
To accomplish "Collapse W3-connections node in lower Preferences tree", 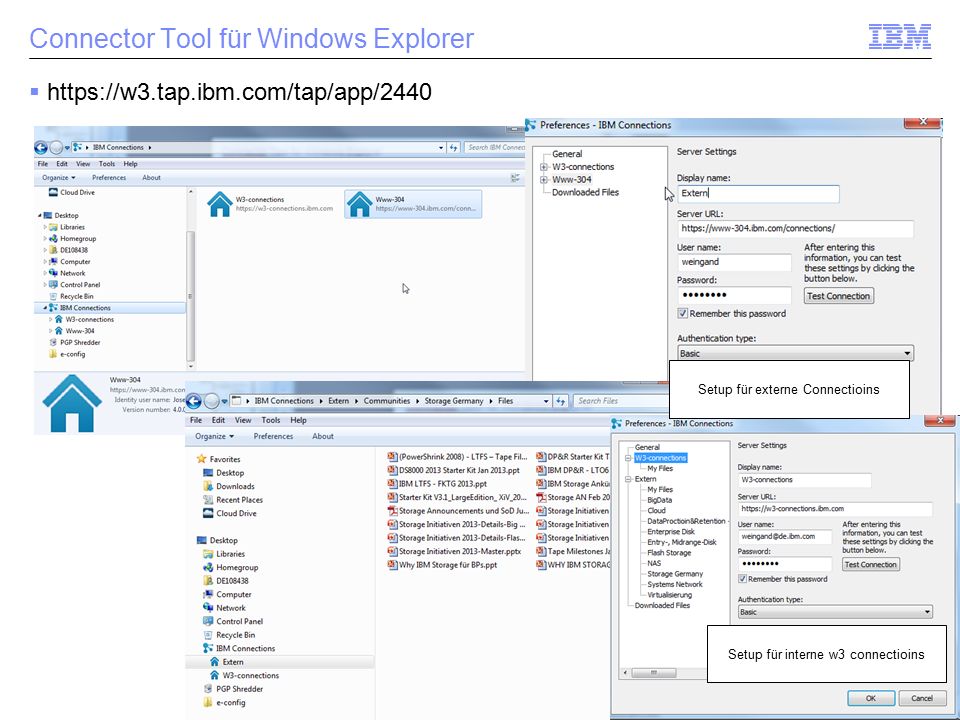I will pos(628,458).
